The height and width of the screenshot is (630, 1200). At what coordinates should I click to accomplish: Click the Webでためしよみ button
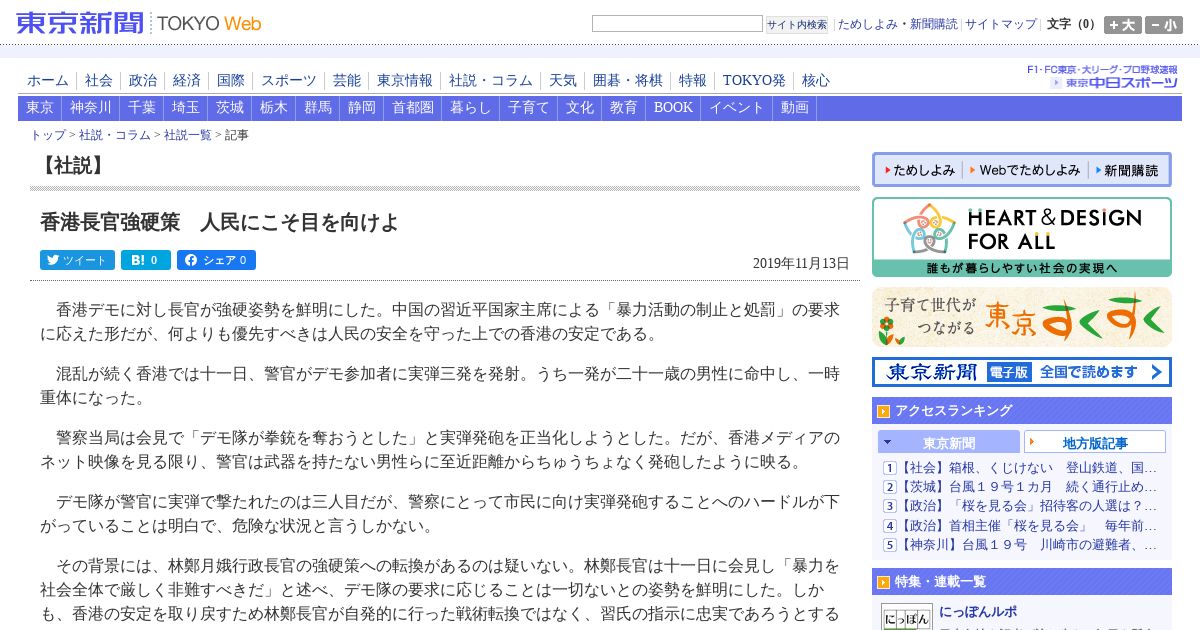1025,170
